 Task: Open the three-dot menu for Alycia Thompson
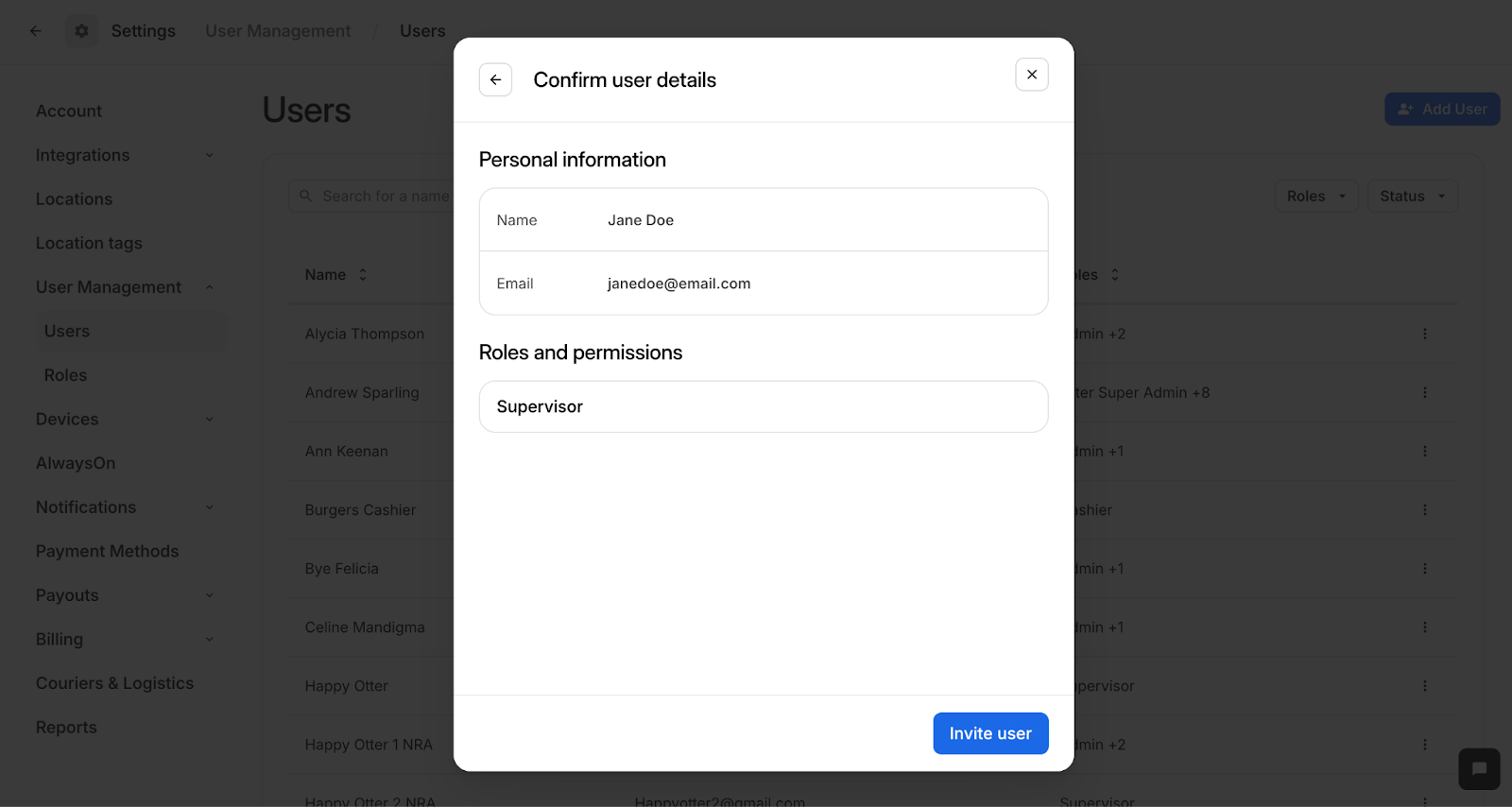(1425, 334)
